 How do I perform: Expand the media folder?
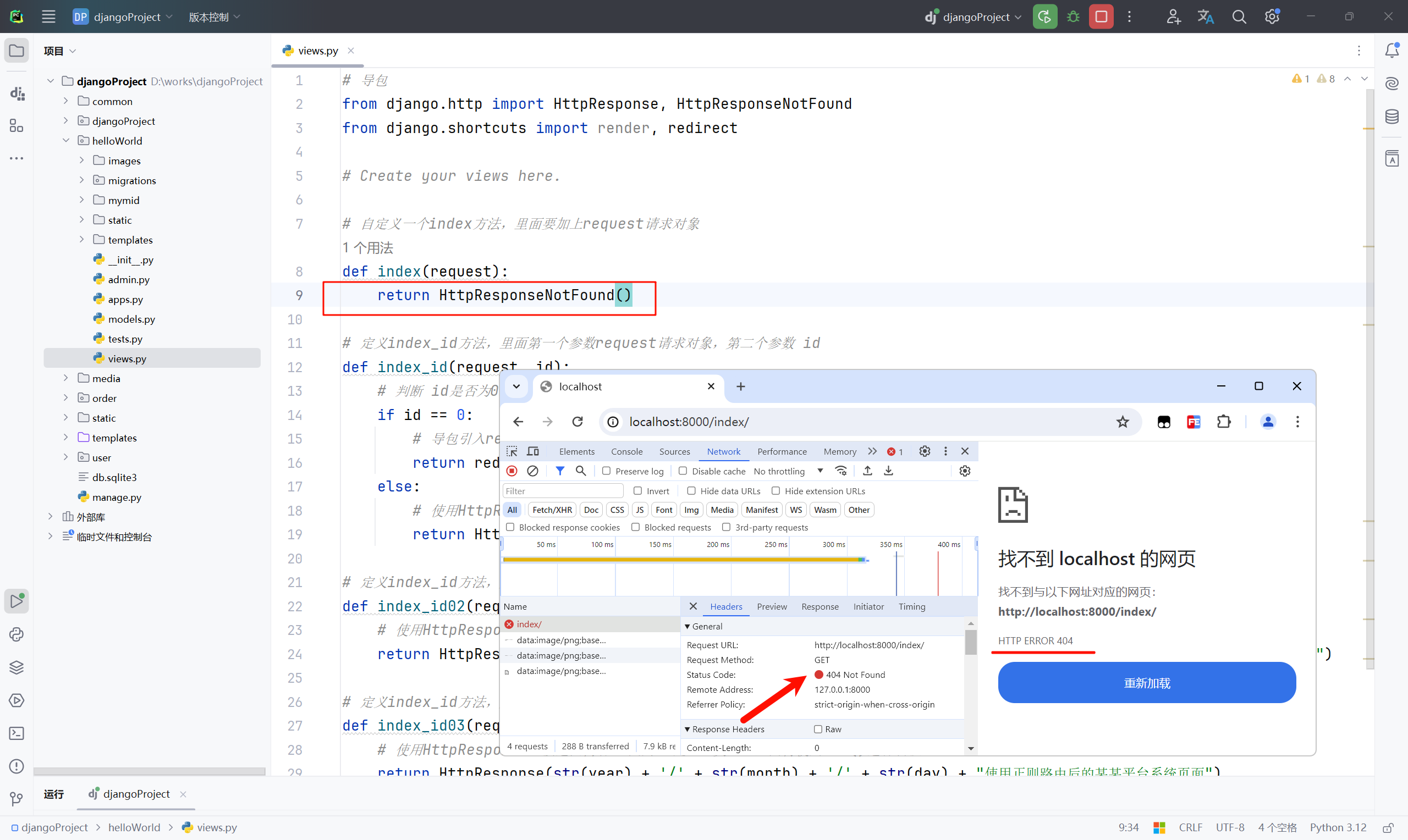pyautogui.click(x=65, y=378)
